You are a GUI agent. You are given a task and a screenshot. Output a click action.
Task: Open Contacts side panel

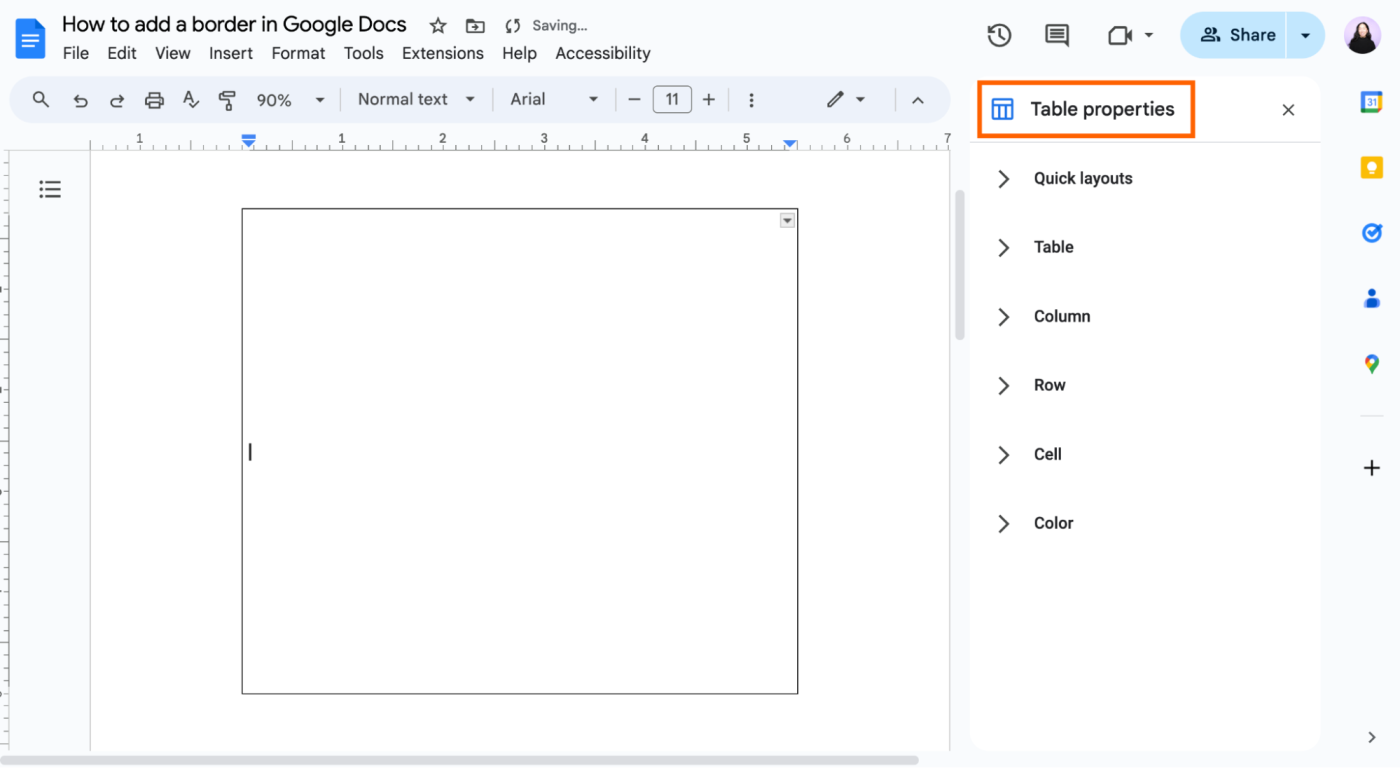pos(1371,298)
